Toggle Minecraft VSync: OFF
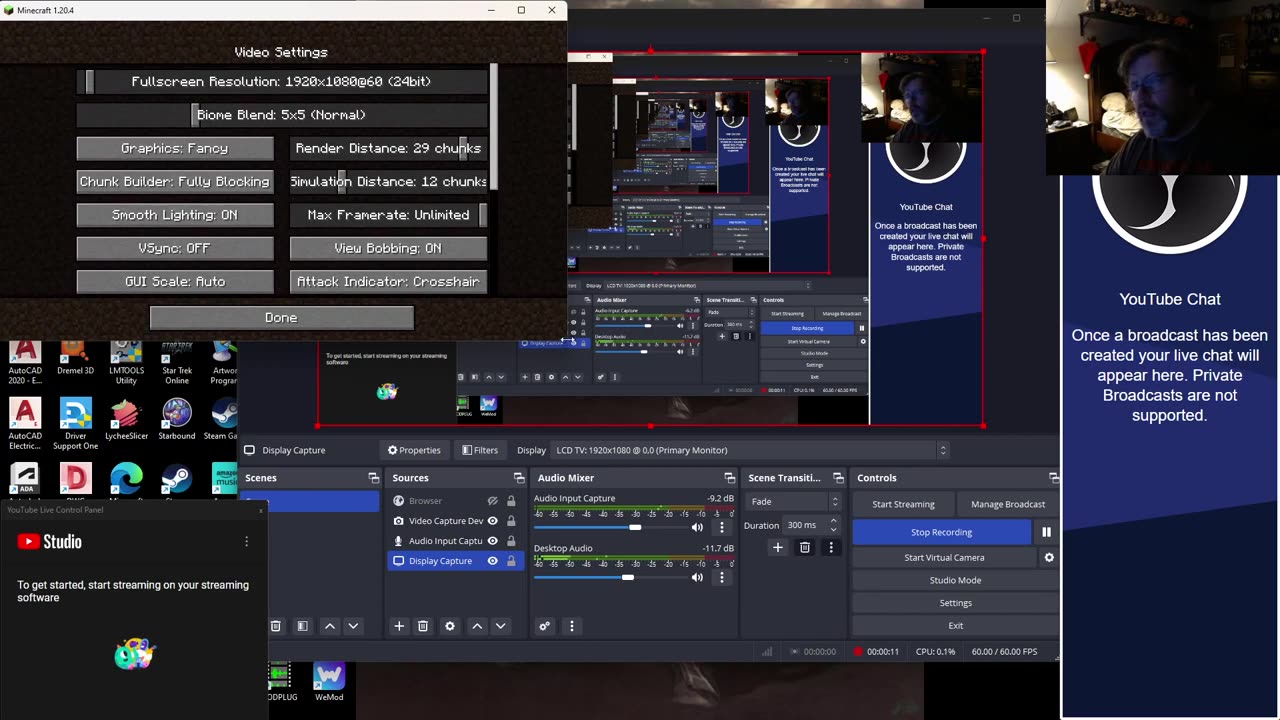 [x=175, y=248]
